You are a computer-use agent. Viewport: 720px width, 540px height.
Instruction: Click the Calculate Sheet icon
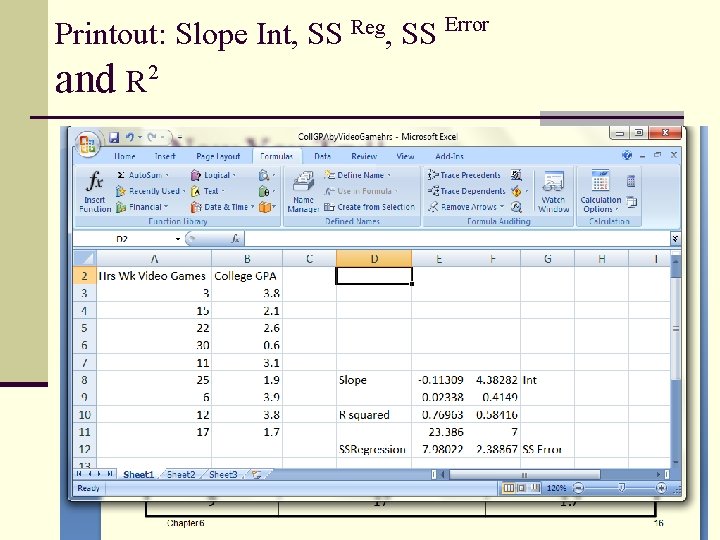click(632, 201)
